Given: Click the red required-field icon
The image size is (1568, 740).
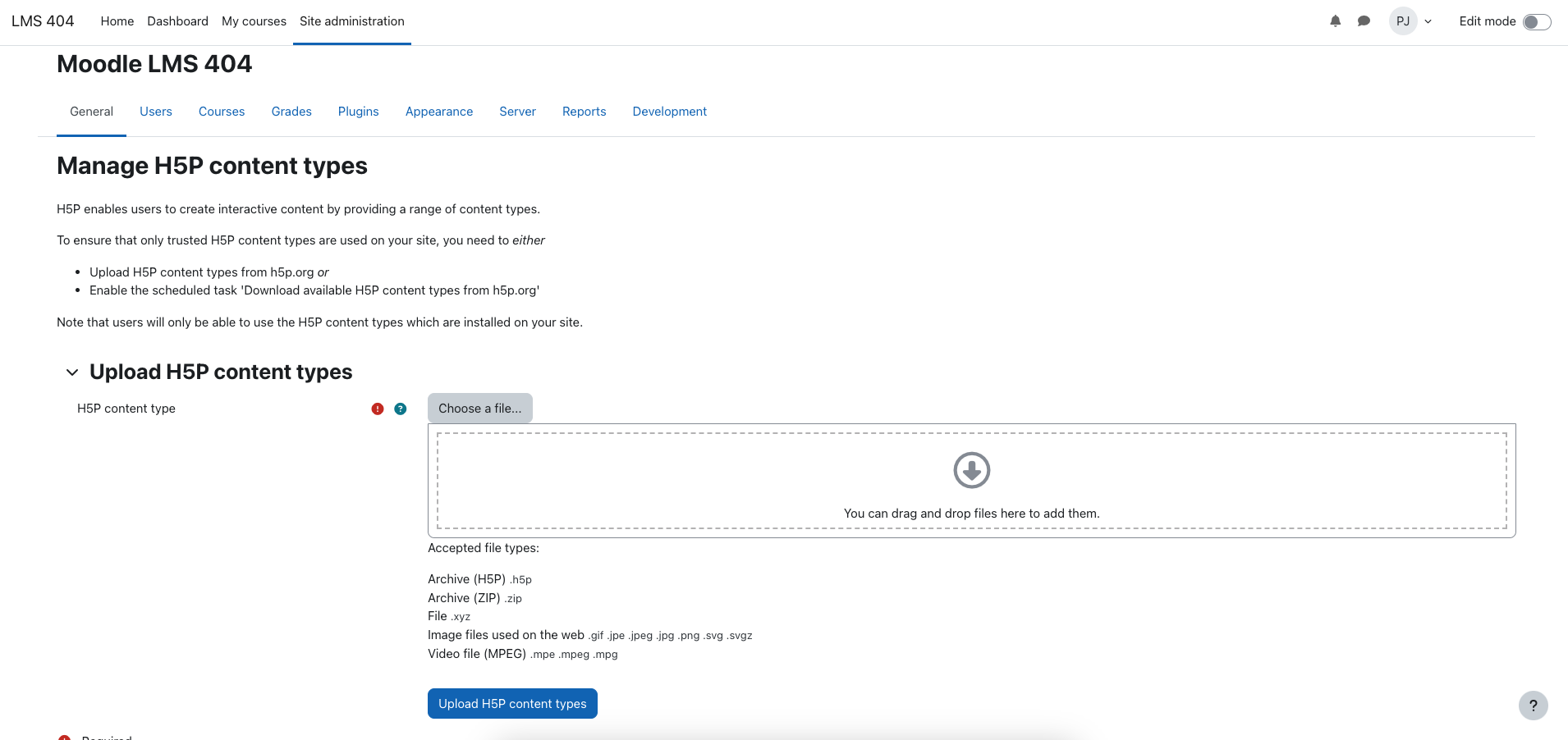Looking at the screenshot, I should pyautogui.click(x=378, y=409).
